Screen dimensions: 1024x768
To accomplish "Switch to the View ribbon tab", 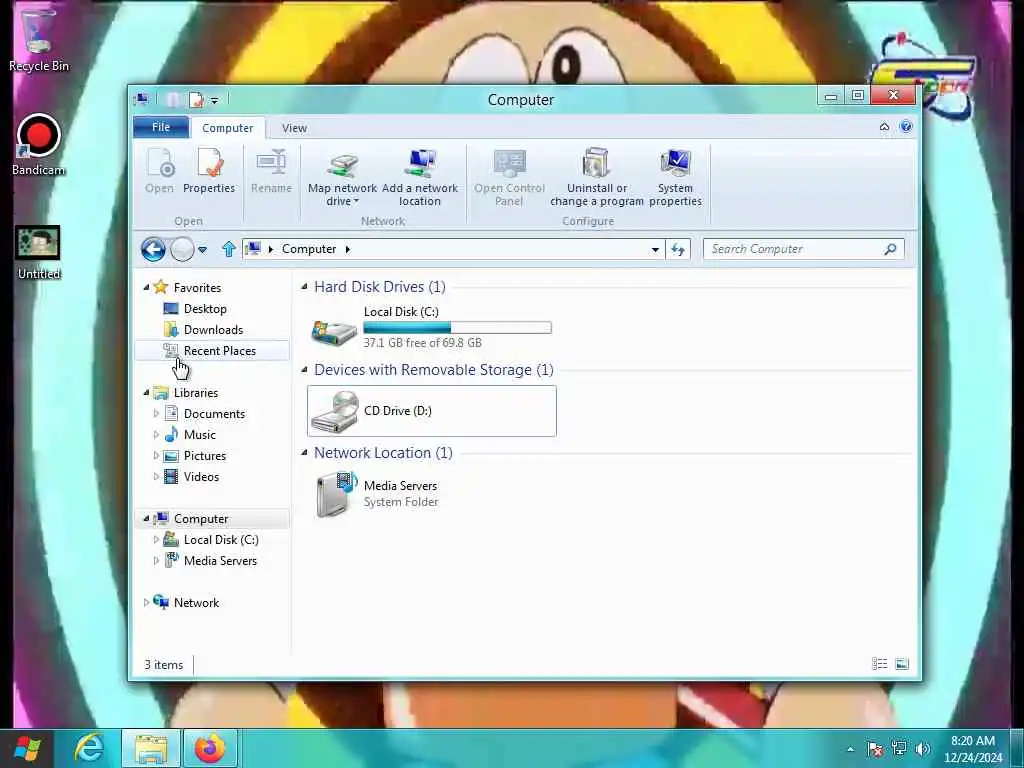I will [295, 128].
